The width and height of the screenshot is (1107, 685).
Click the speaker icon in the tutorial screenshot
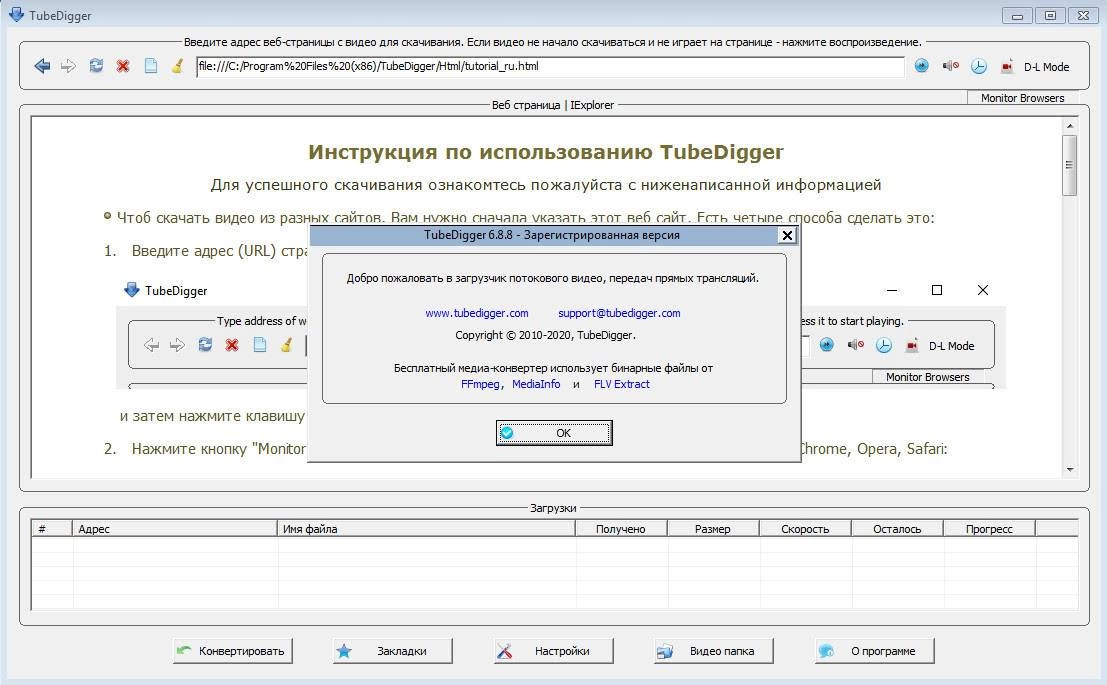[855, 345]
